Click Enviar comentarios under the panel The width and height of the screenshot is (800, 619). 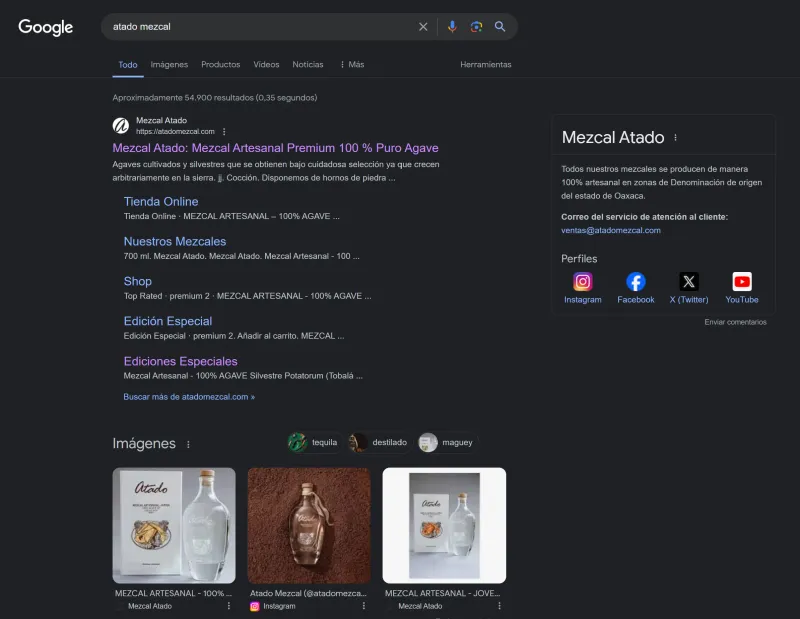point(735,322)
